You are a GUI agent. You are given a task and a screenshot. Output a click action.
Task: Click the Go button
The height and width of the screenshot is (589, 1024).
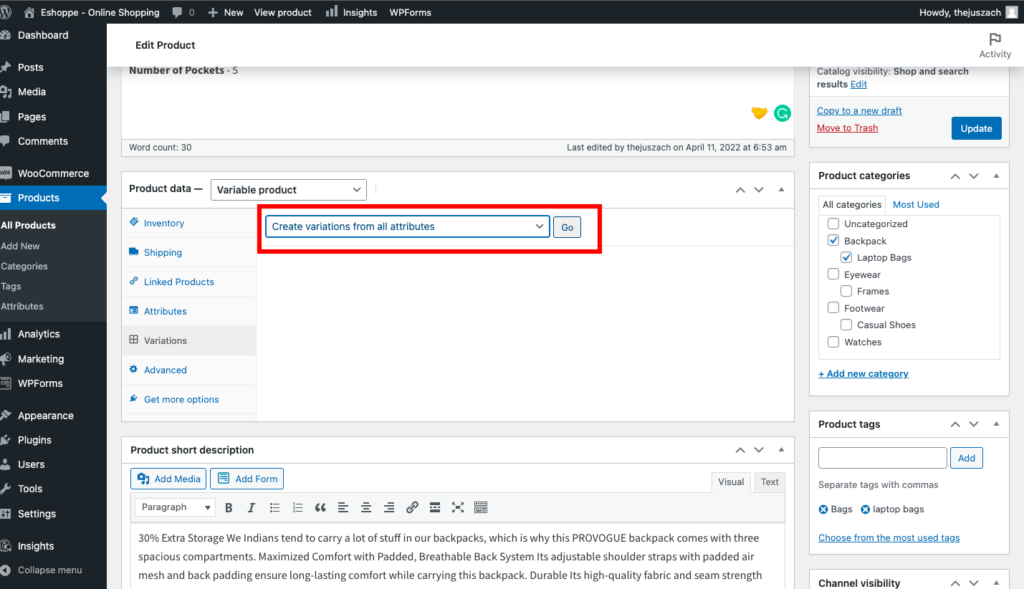[x=567, y=227]
